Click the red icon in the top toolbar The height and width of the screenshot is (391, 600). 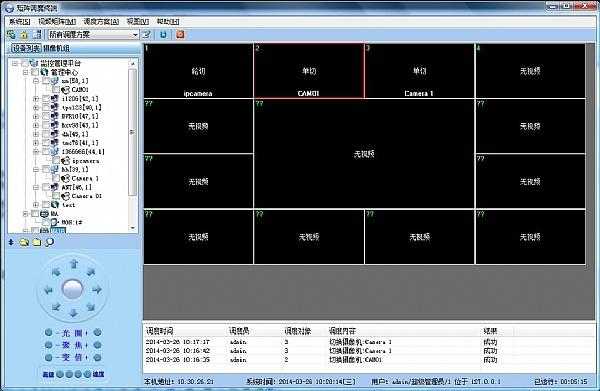tap(180, 34)
